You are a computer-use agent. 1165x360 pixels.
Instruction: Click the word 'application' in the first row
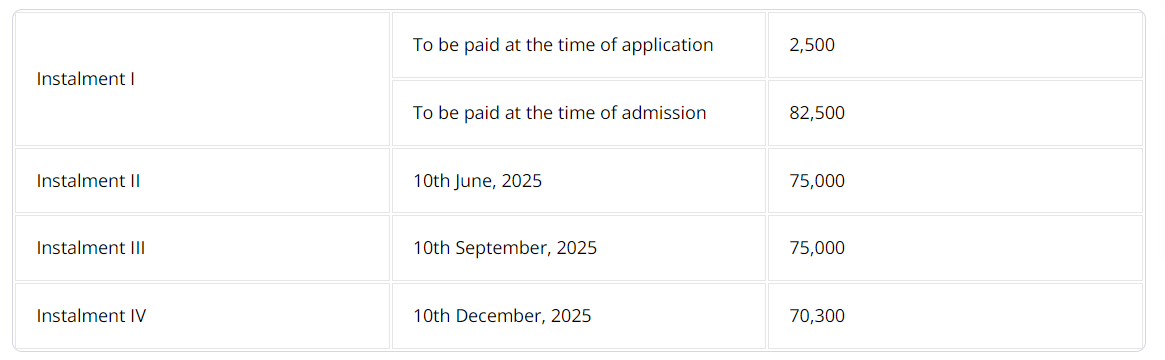coord(667,46)
